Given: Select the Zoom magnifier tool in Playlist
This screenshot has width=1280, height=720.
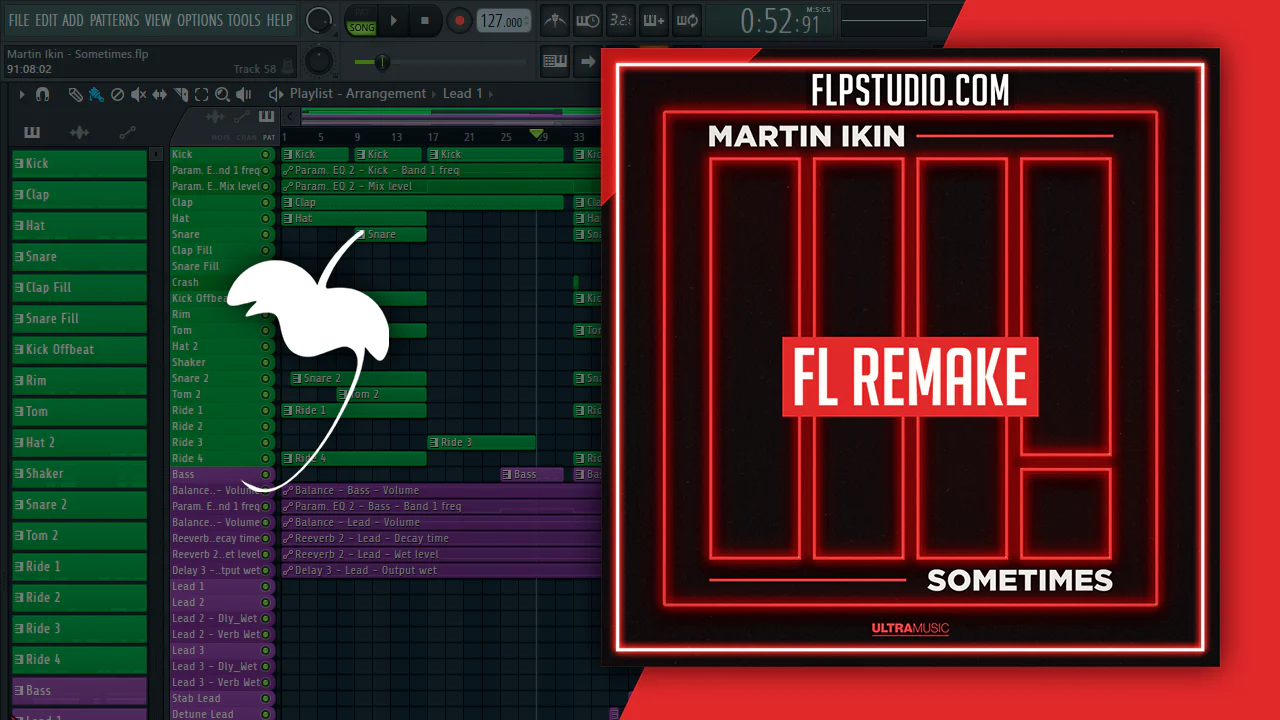Looking at the screenshot, I should coord(222,94).
